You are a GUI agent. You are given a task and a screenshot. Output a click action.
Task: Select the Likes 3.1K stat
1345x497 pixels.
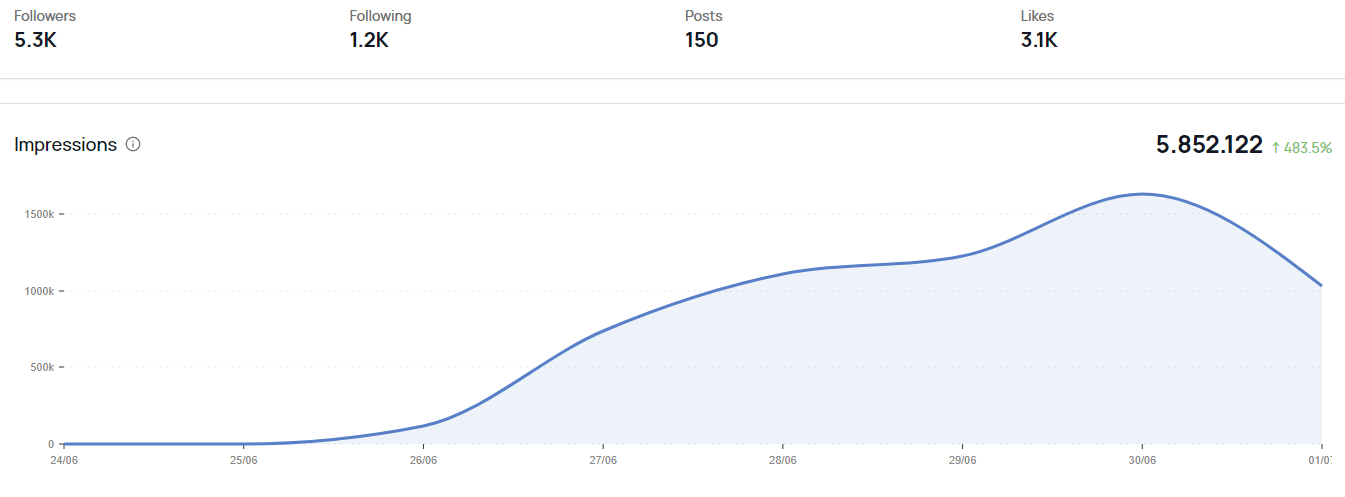pos(1039,29)
